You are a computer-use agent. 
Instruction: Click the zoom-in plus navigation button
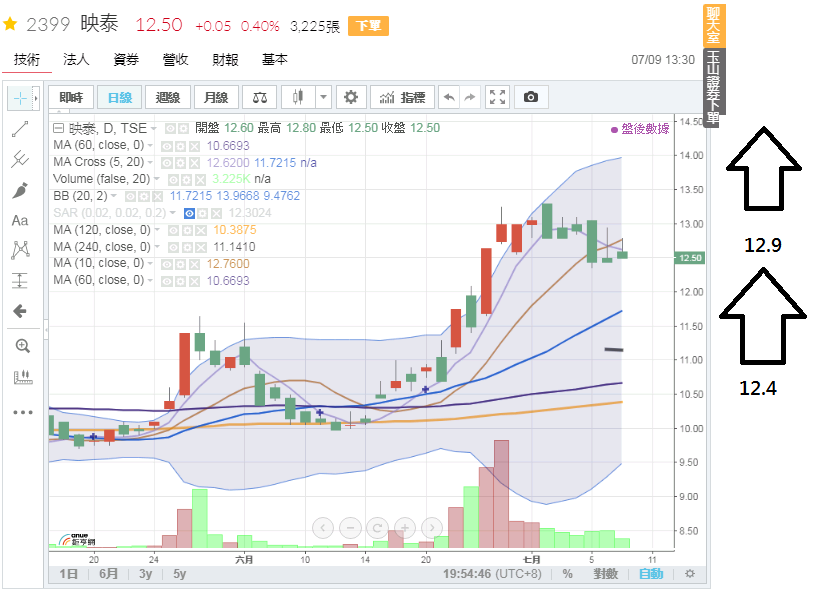405,527
